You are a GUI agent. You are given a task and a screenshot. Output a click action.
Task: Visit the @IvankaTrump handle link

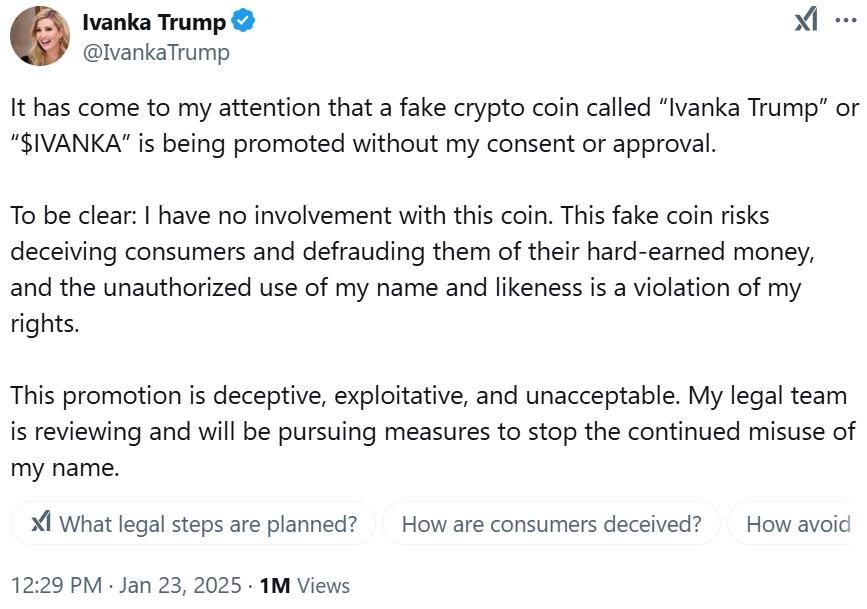155,52
